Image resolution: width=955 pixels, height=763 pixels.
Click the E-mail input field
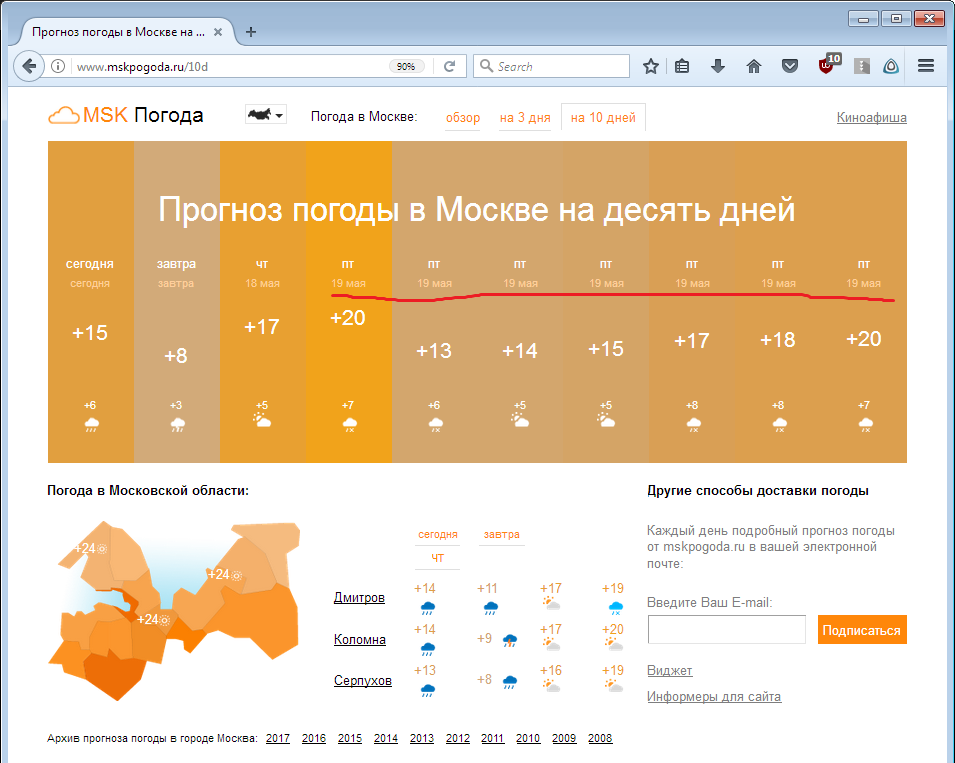[726, 629]
